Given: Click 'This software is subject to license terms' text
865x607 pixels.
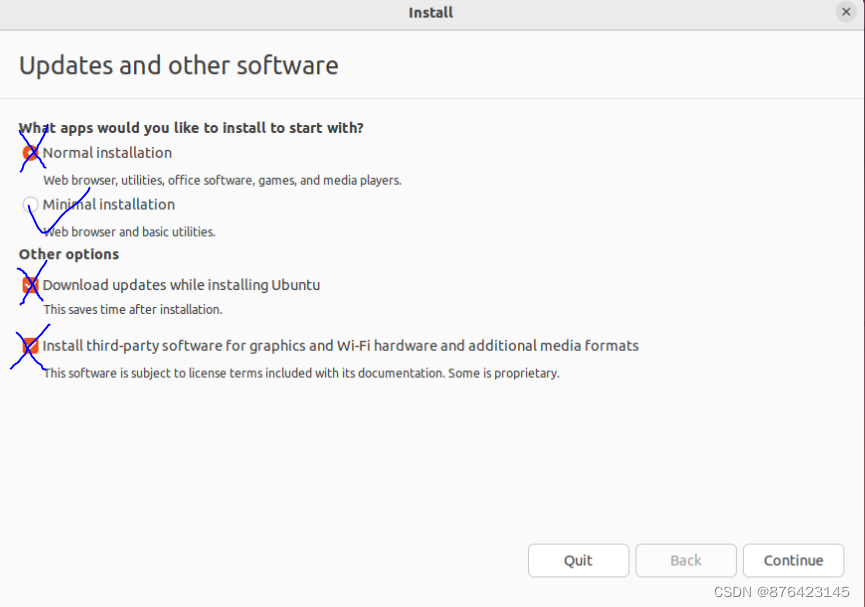Looking at the screenshot, I should [301, 374].
